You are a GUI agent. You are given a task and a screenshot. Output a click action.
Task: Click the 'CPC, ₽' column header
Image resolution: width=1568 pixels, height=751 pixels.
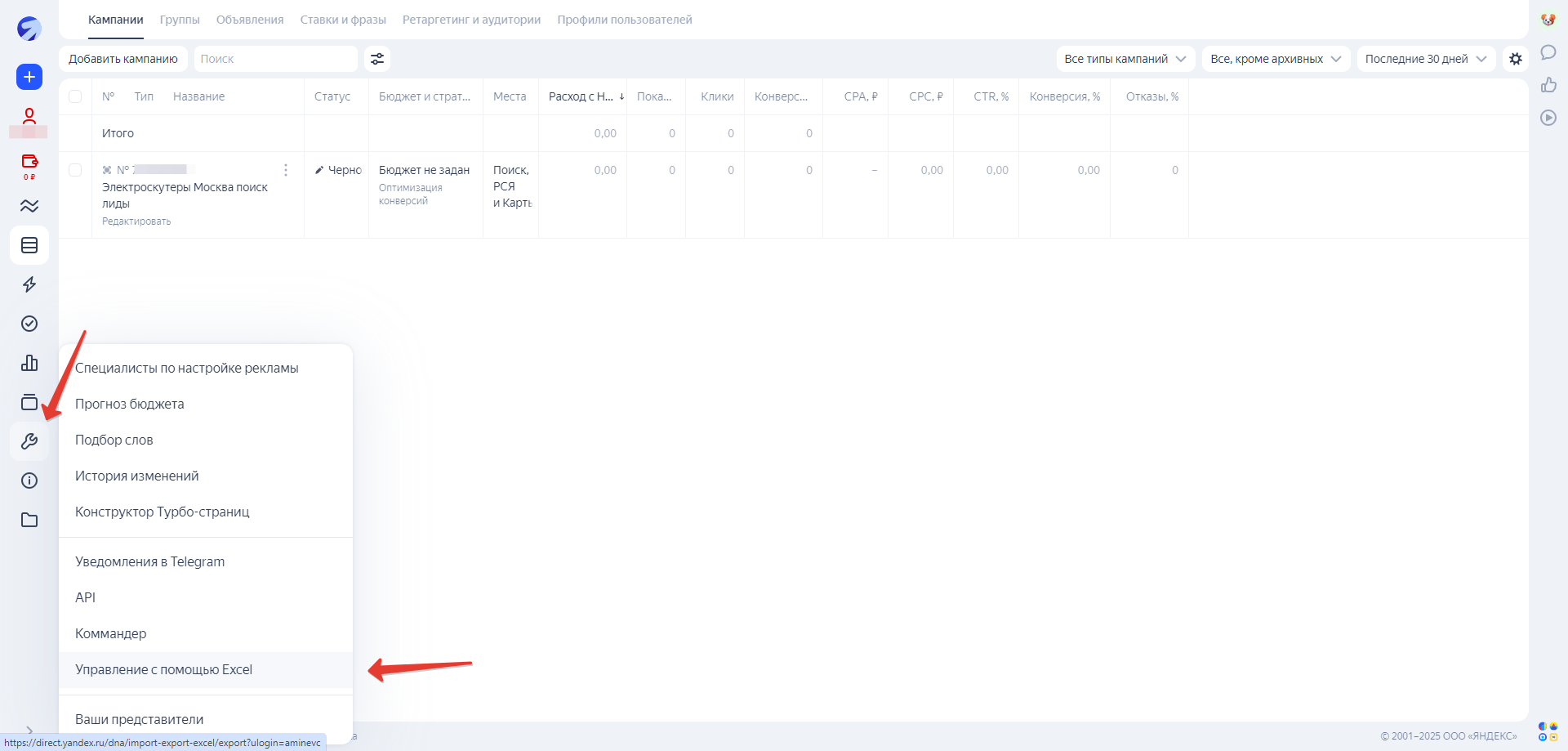926,96
